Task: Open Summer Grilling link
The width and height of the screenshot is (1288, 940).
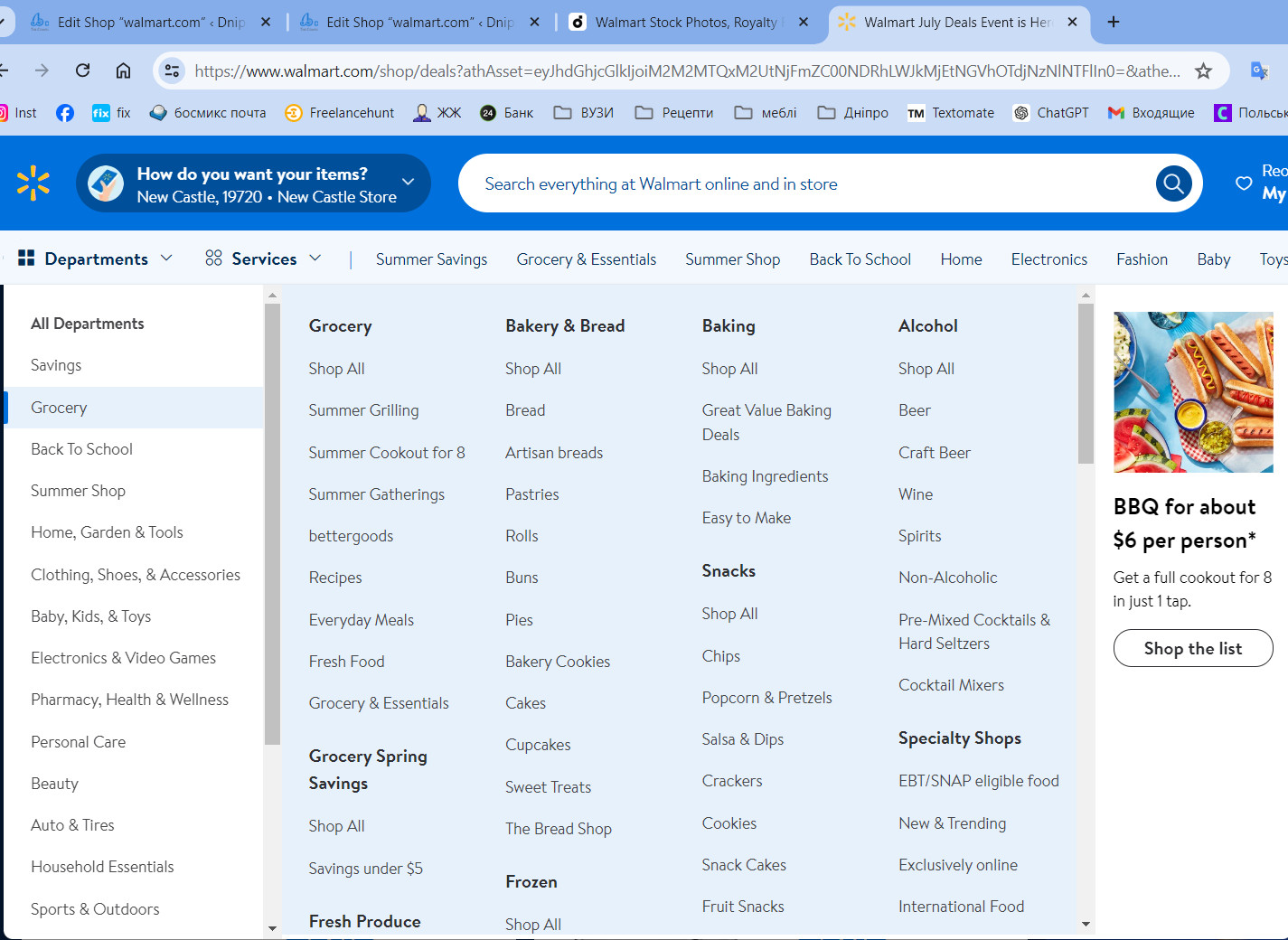Action: pos(363,410)
